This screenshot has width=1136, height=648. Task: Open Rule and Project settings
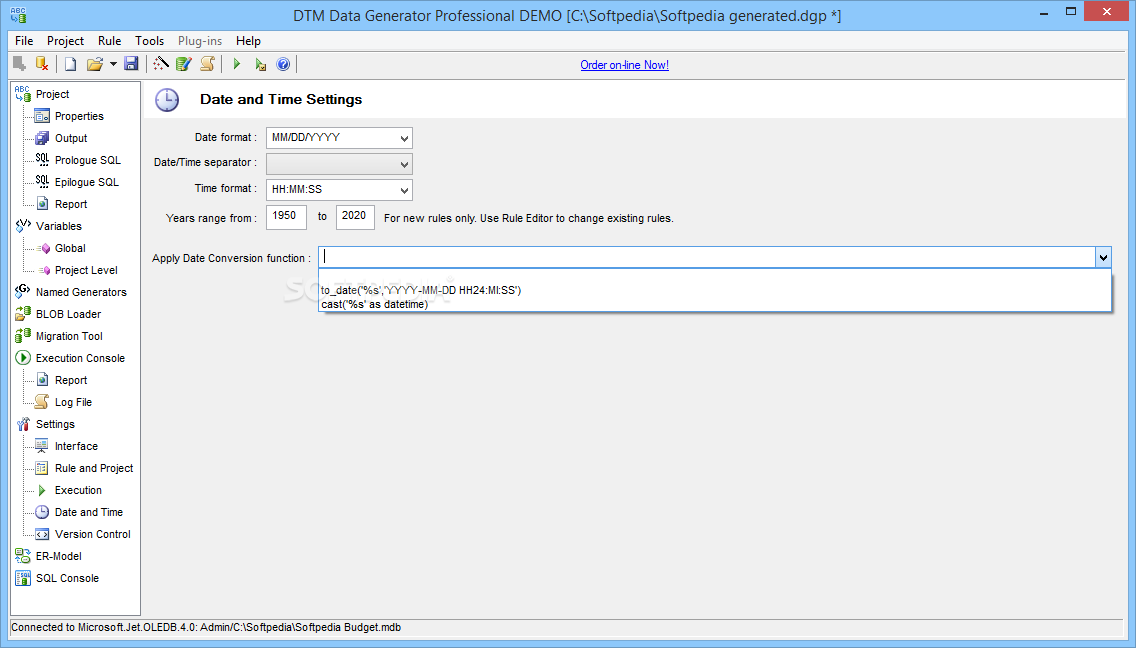[94, 468]
